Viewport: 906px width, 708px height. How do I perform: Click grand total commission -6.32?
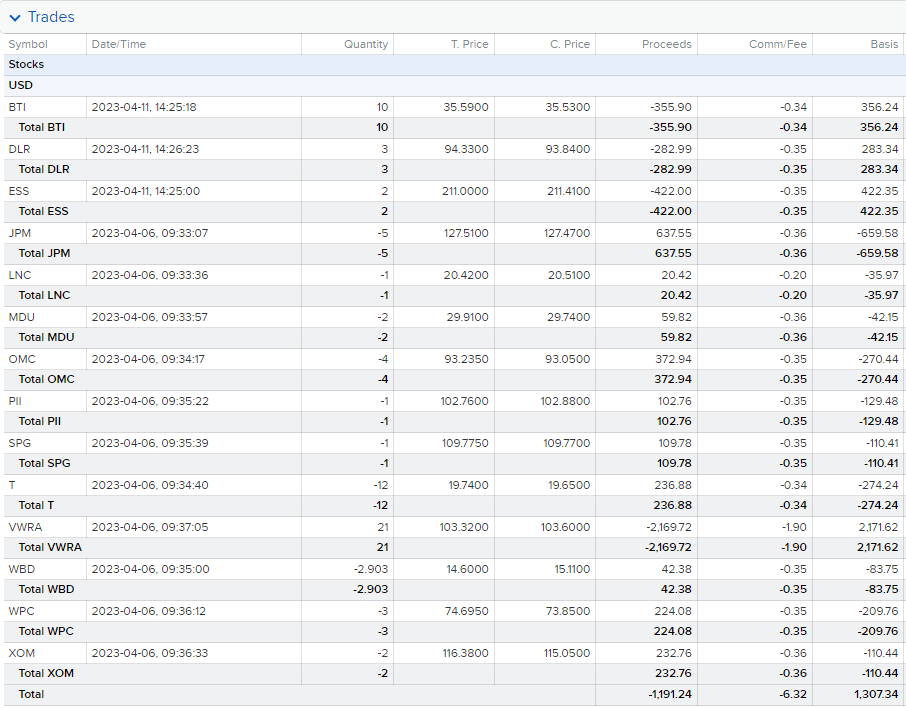[x=793, y=695]
